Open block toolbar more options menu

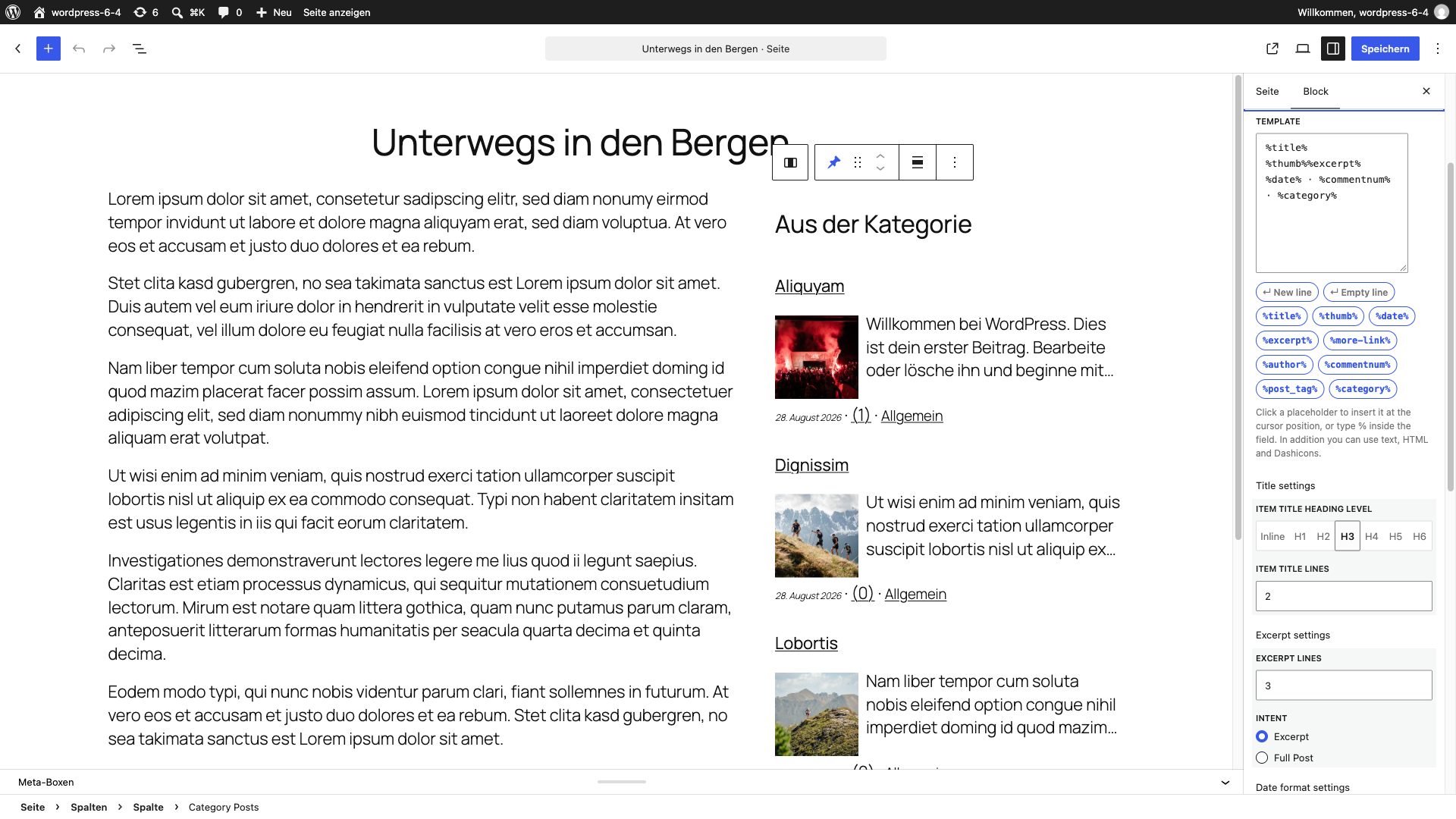[x=955, y=162]
